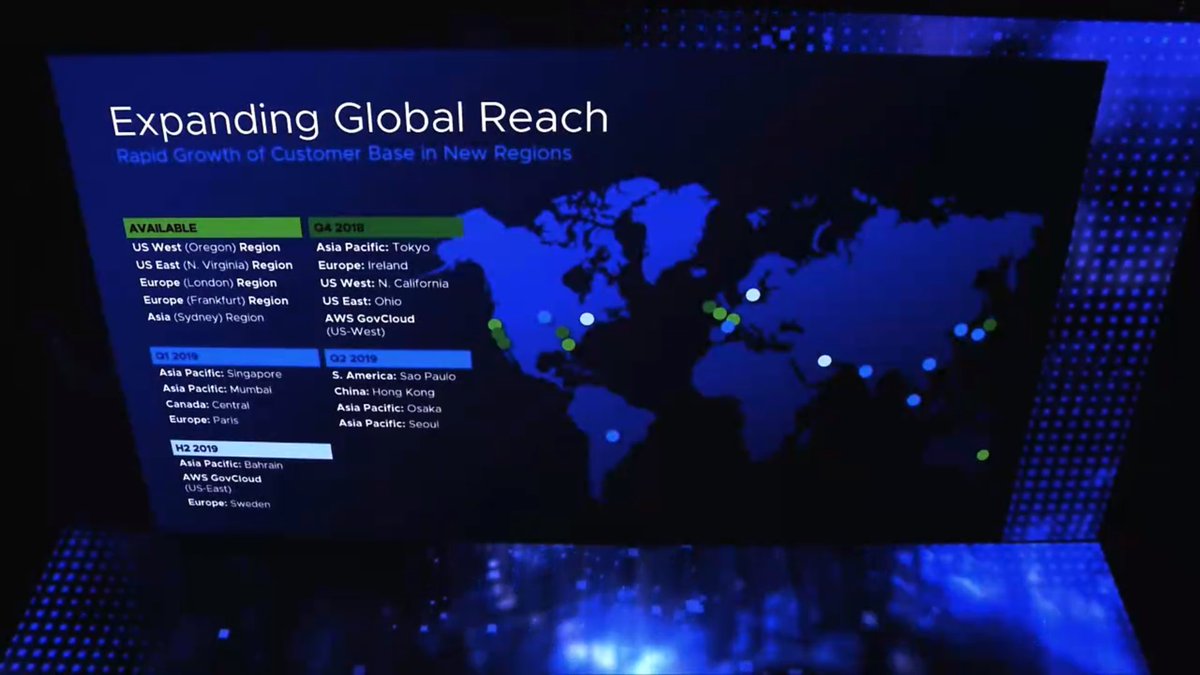1200x675 pixels.
Task: Click the "H2 2019" header bar
Action: (252, 449)
